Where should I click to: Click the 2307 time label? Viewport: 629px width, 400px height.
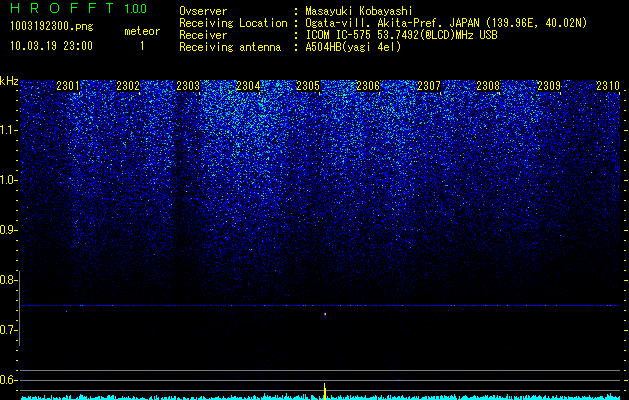coord(429,86)
